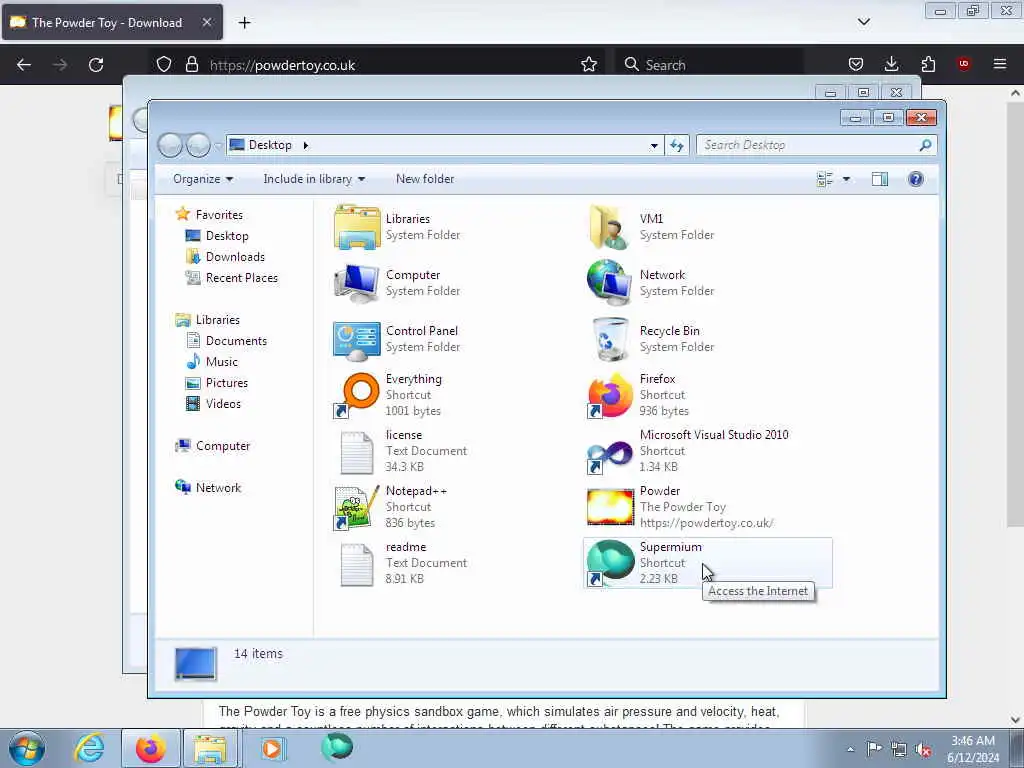This screenshot has width=1024, height=768.
Task: Open address bar previous locations dropdown
Action: coord(654,146)
